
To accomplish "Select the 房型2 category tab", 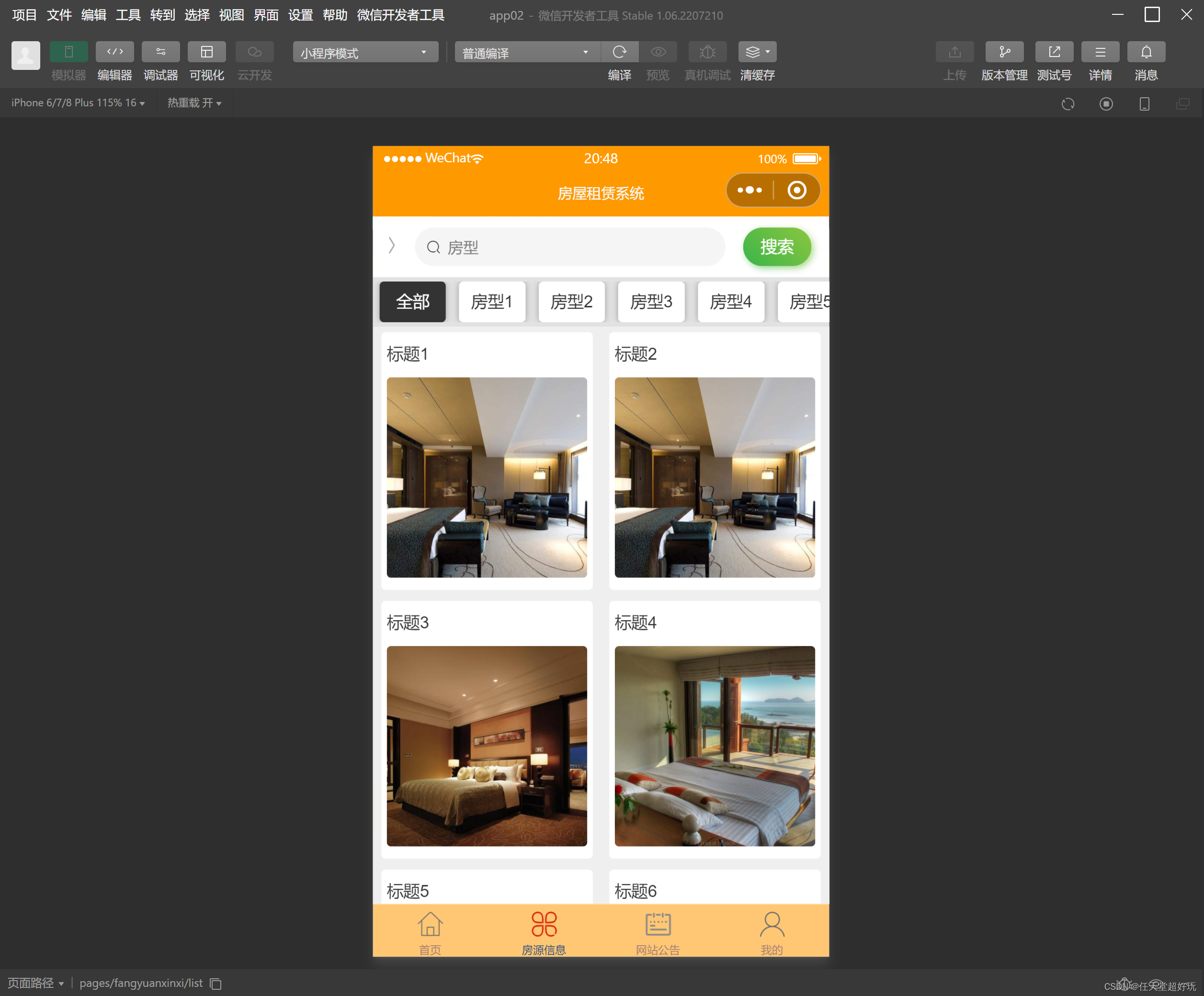I will click(x=572, y=302).
